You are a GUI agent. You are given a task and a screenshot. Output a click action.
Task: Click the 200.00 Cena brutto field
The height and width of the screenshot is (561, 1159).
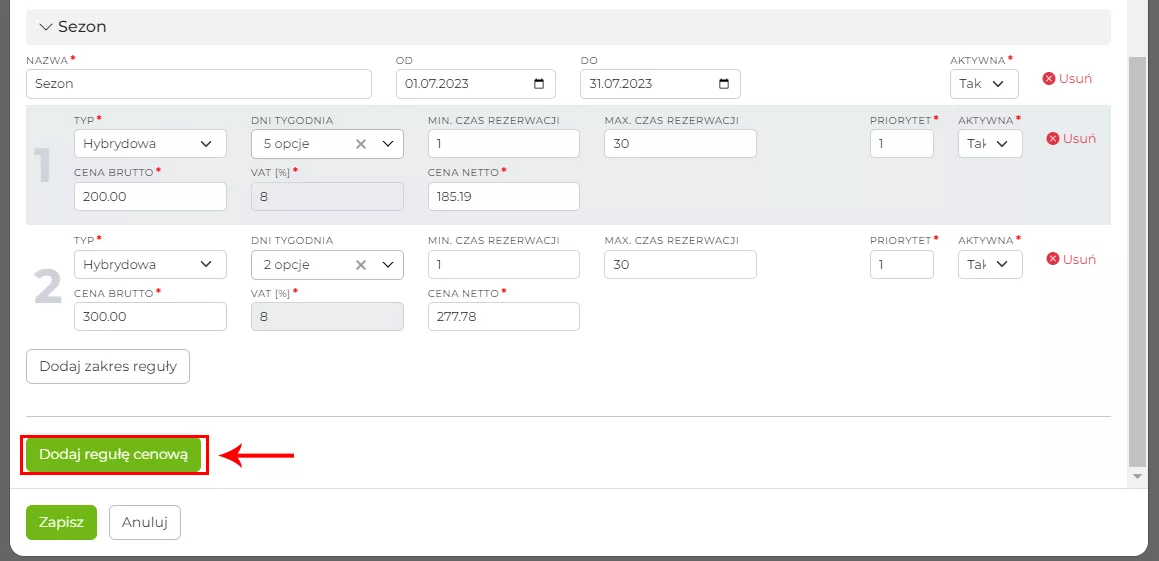click(x=150, y=197)
